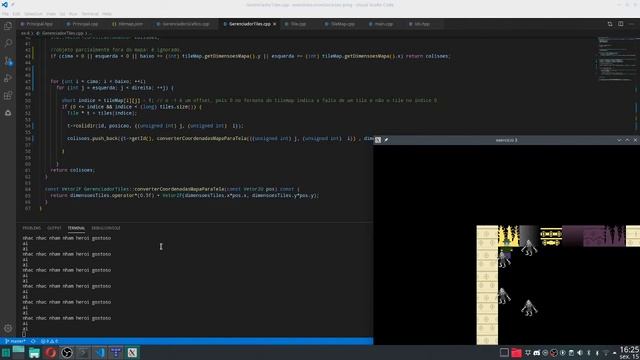The image size is (640, 360).
Task: Click the Discord icon in system tray
Action: point(536,353)
